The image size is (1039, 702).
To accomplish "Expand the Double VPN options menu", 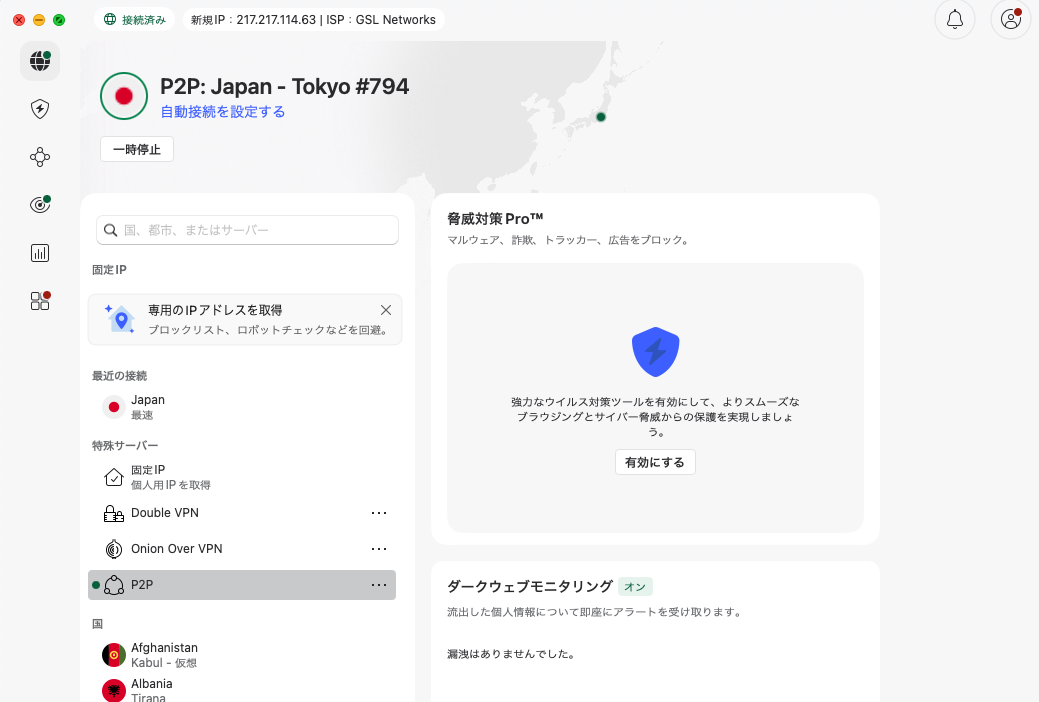I will 379,513.
